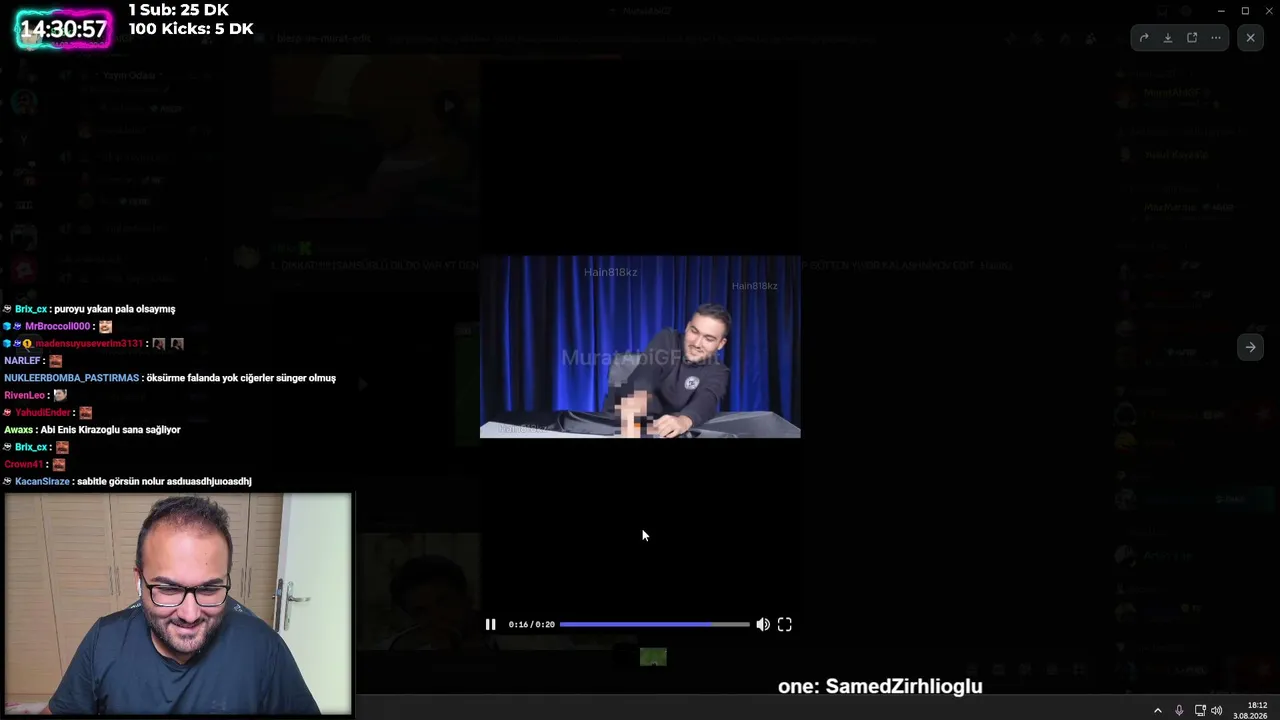Viewport: 1280px width, 720px height.
Task: Click the webcam feed of the streamer
Action: tap(178, 604)
